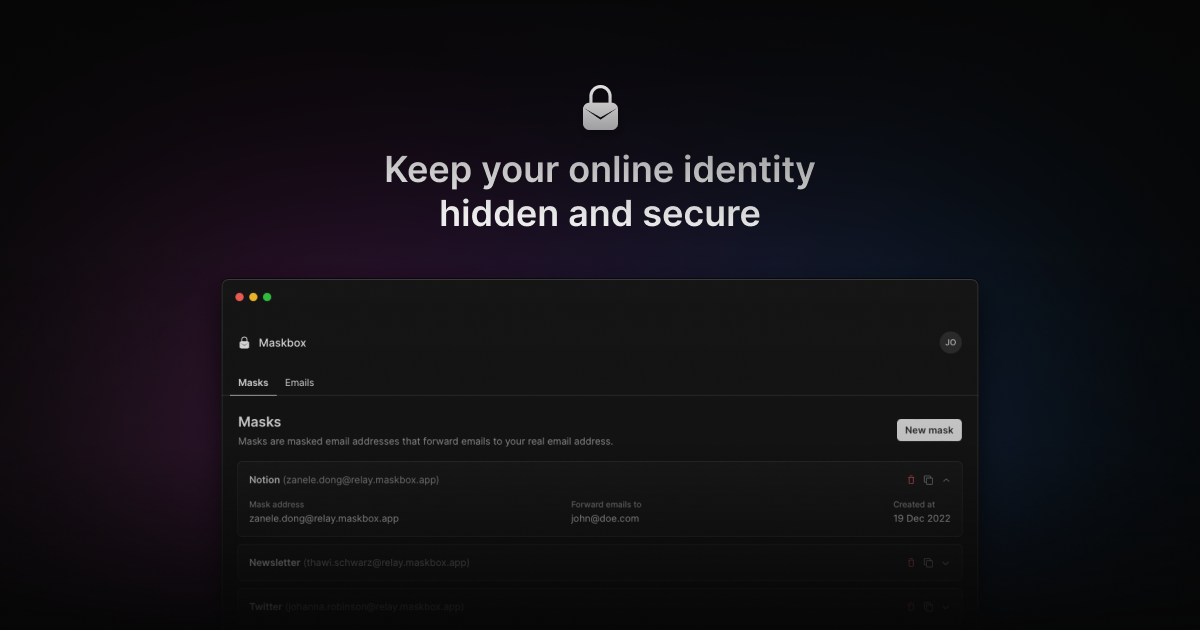Delete the Newsletter mask
This screenshot has height=630, width=1200.
click(x=911, y=563)
